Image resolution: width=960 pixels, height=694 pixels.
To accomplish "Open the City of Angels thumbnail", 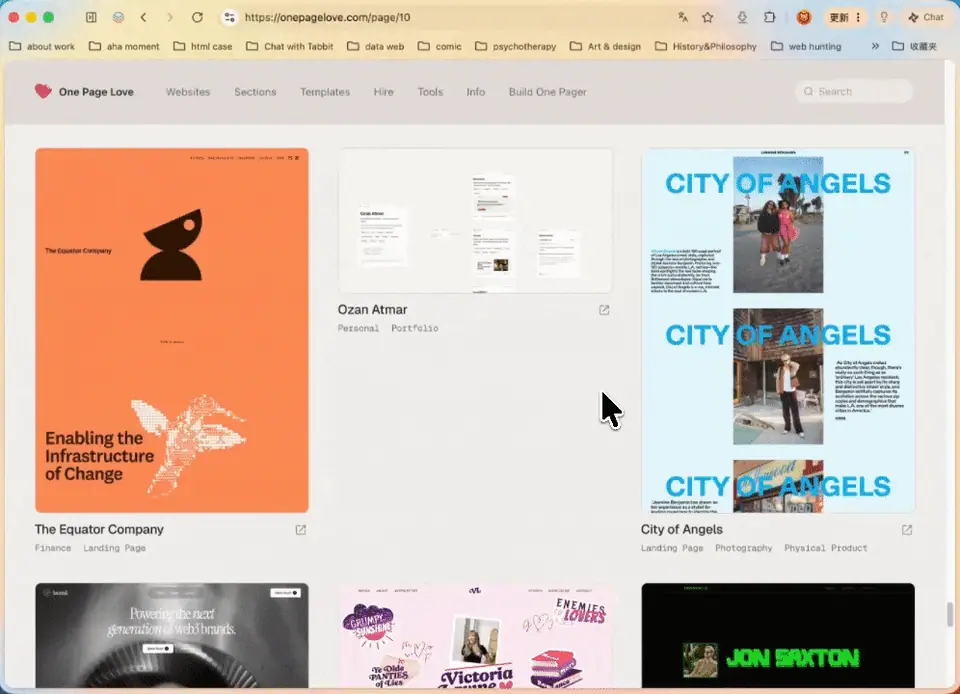I will tap(778, 330).
